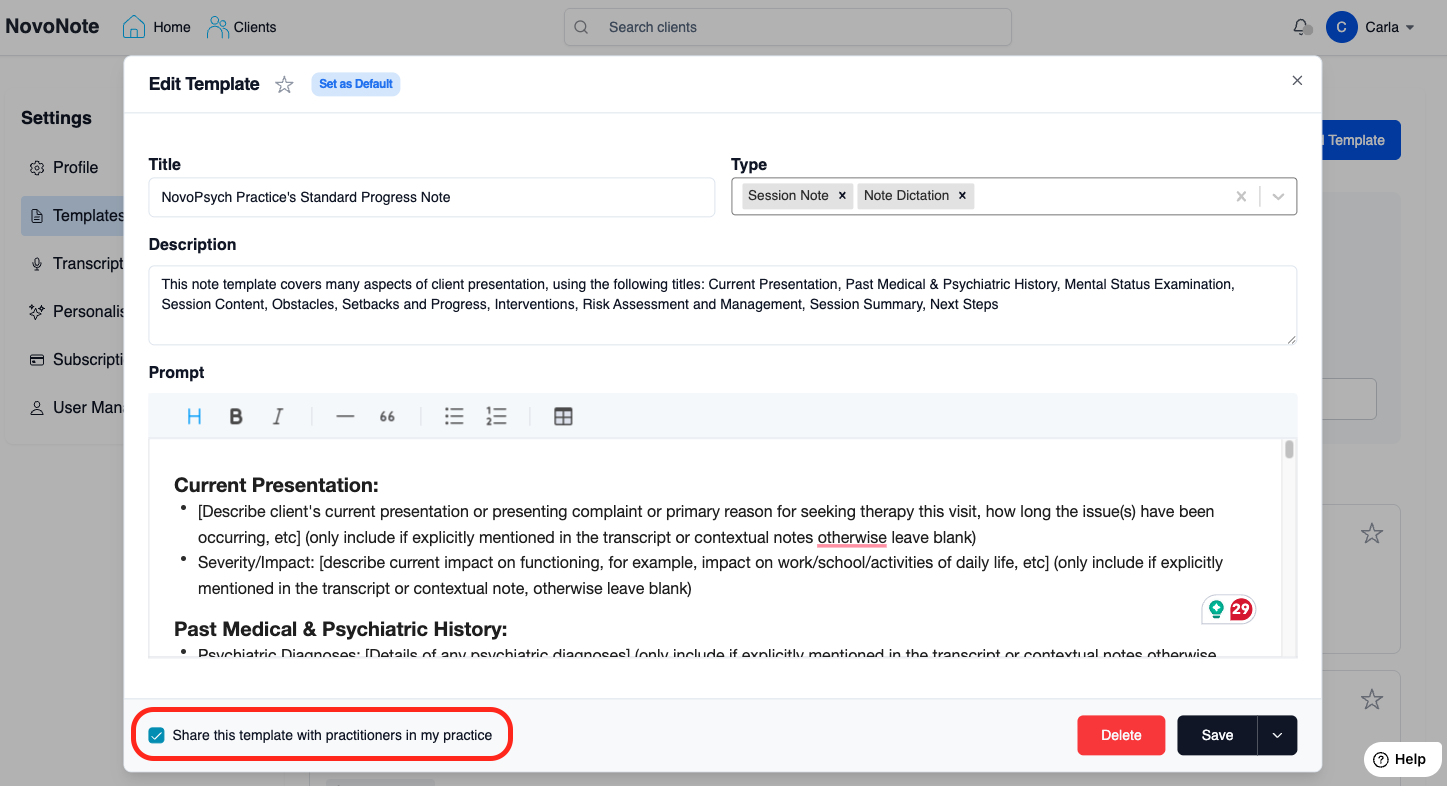Click the red Delete button

click(1121, 735)
